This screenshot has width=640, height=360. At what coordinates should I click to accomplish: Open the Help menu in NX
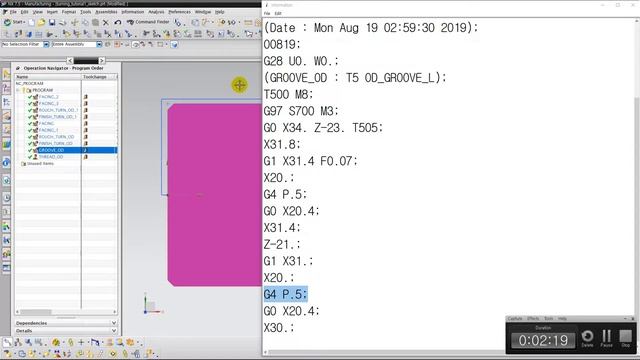tap(220, 12)
